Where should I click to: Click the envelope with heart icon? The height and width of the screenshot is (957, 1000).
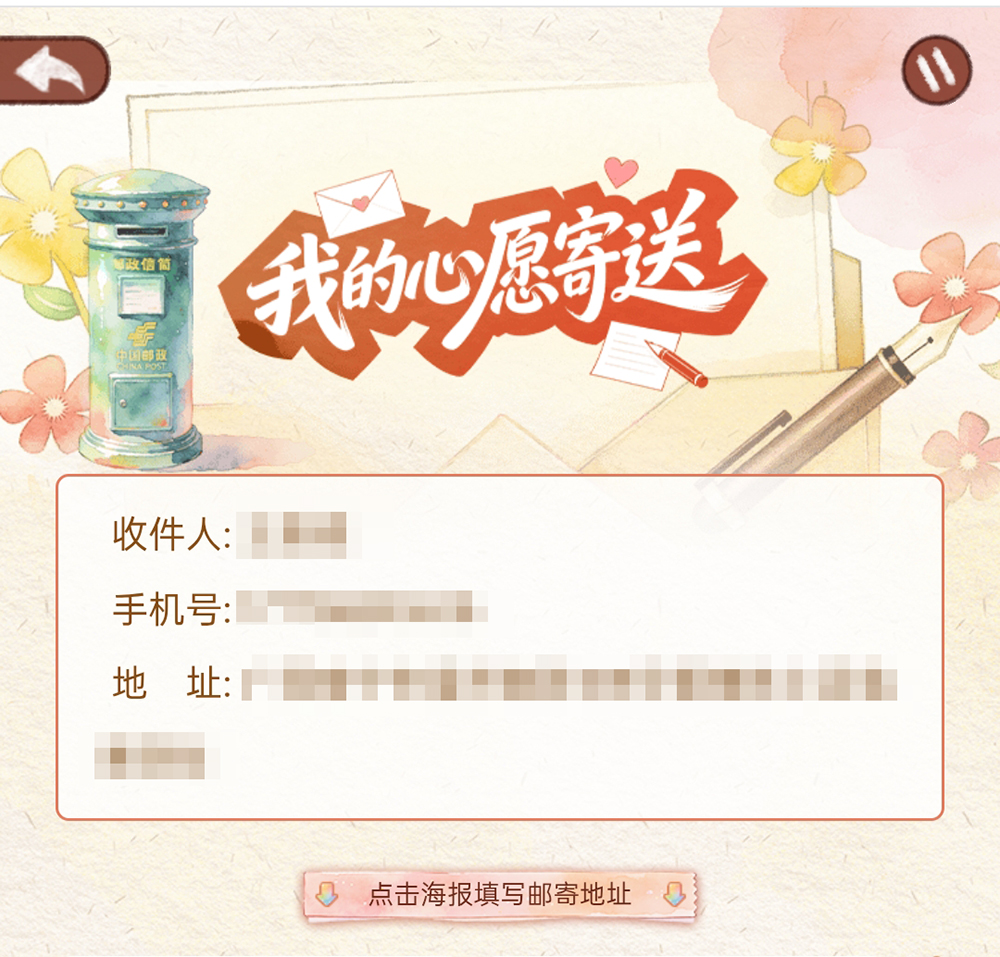(360, 203)
